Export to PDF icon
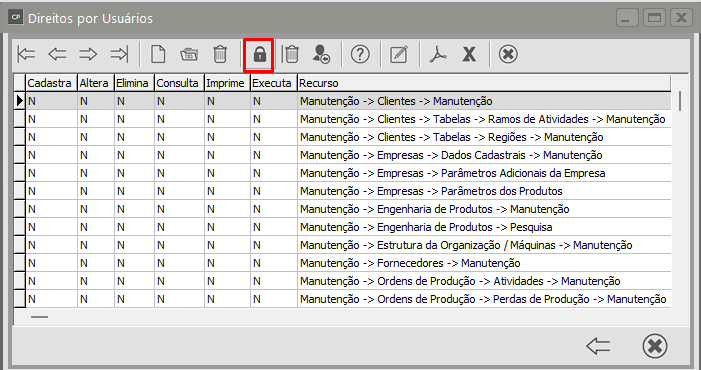 (438, 55)
